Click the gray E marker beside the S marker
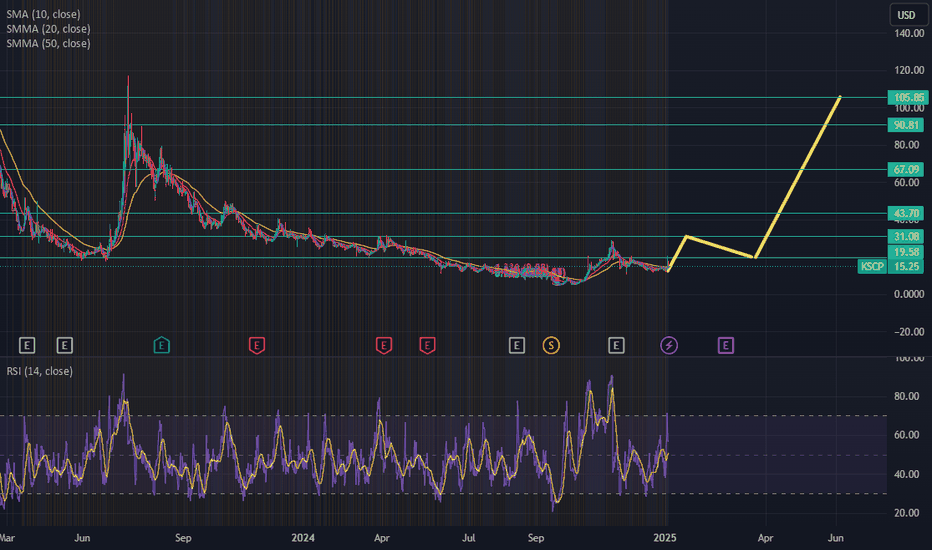This screenshot has width=932, height=550. (517, 345)
